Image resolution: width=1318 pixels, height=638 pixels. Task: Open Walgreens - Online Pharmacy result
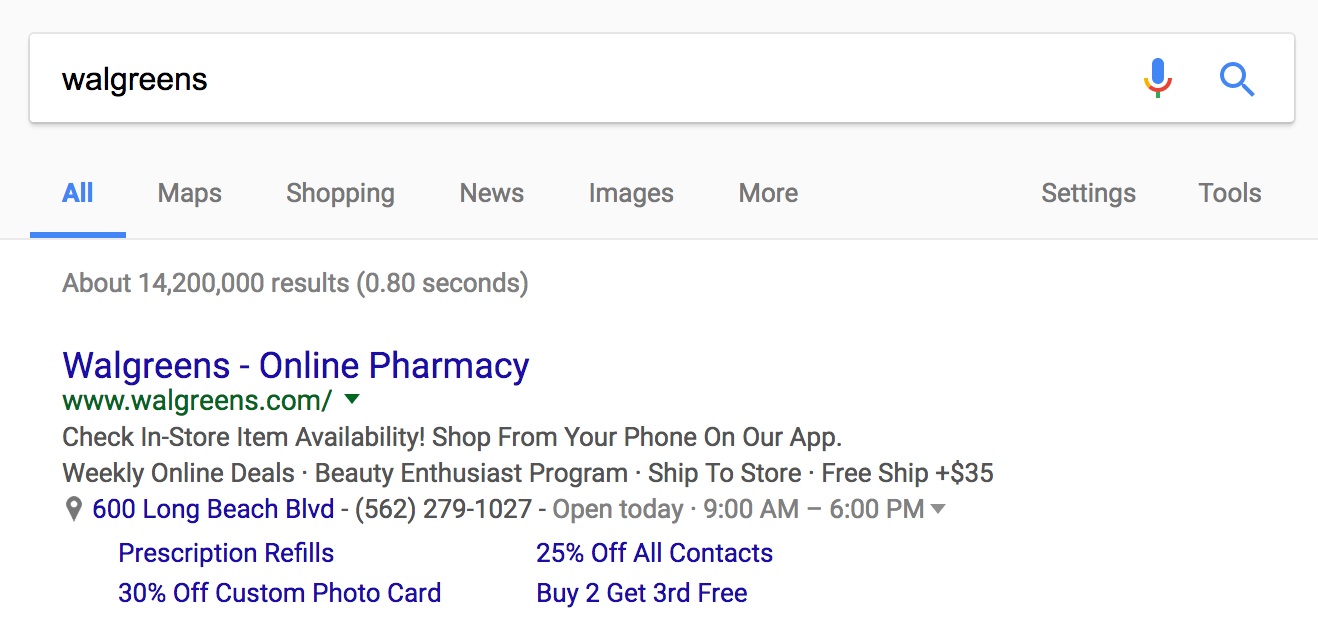[296, 366]
